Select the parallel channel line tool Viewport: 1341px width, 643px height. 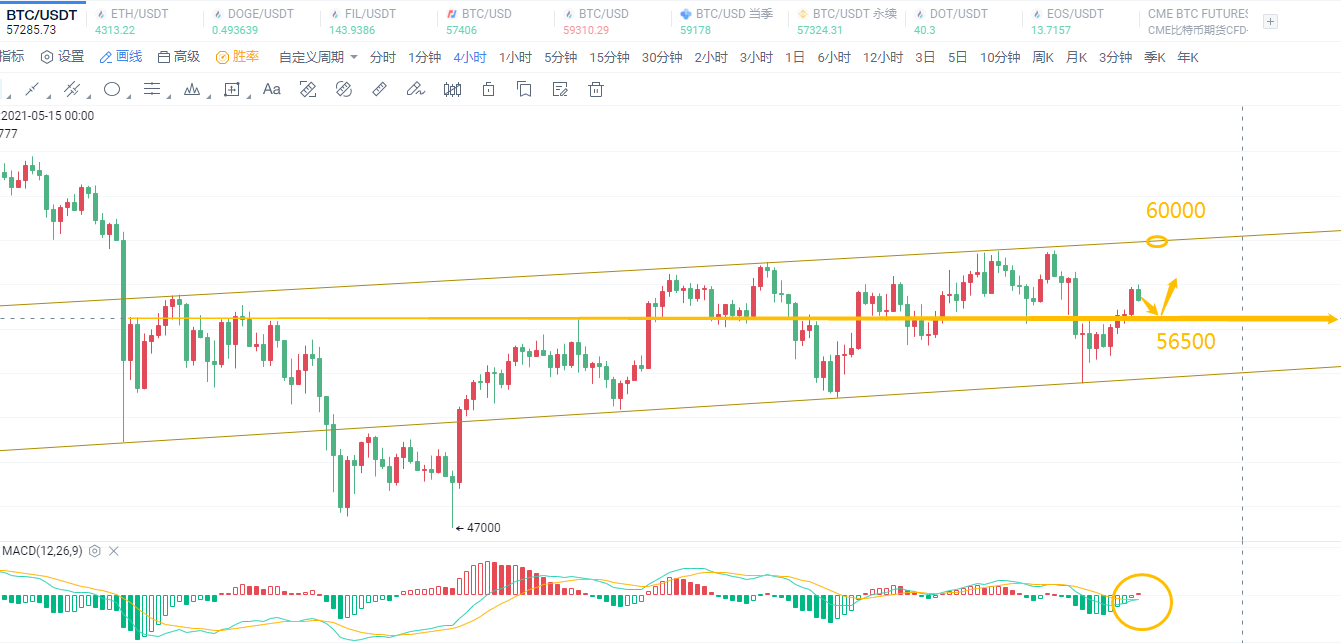[72, 89]
